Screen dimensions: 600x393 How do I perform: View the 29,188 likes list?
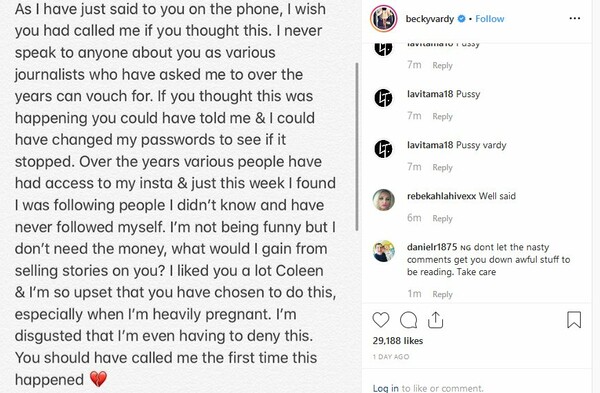point(398,341)
